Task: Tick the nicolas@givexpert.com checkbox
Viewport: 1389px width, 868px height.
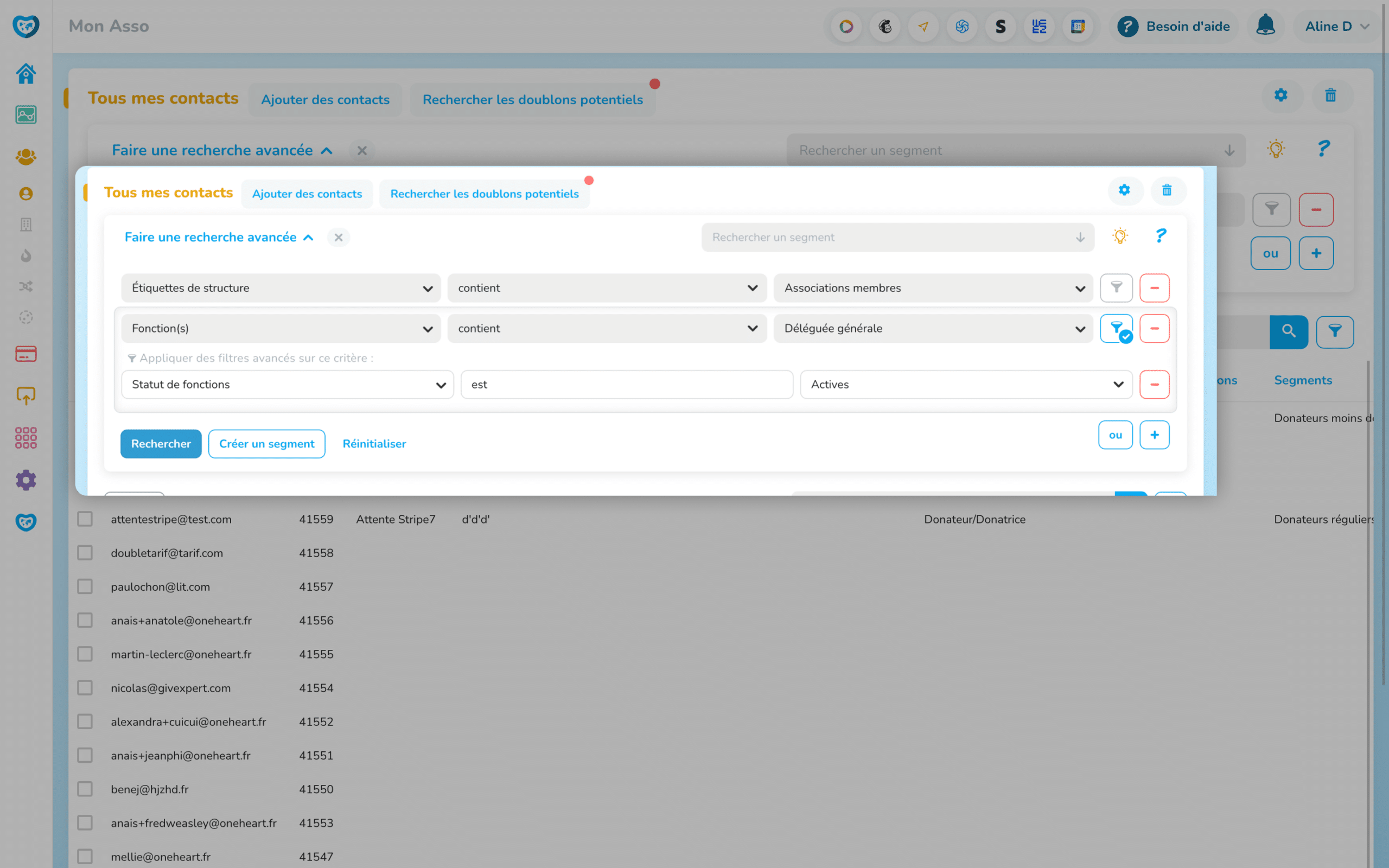Action: tap(85, 688)
